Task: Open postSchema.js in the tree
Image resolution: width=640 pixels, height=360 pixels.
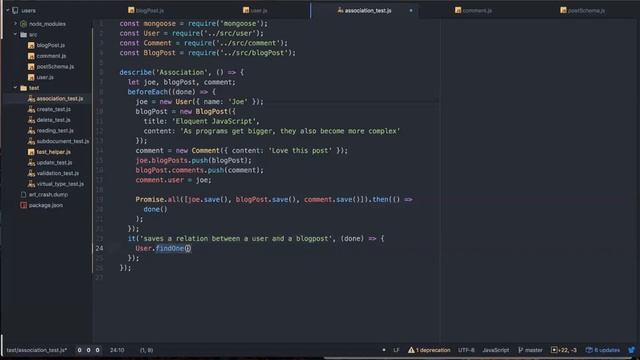Action: coord(55,67)
